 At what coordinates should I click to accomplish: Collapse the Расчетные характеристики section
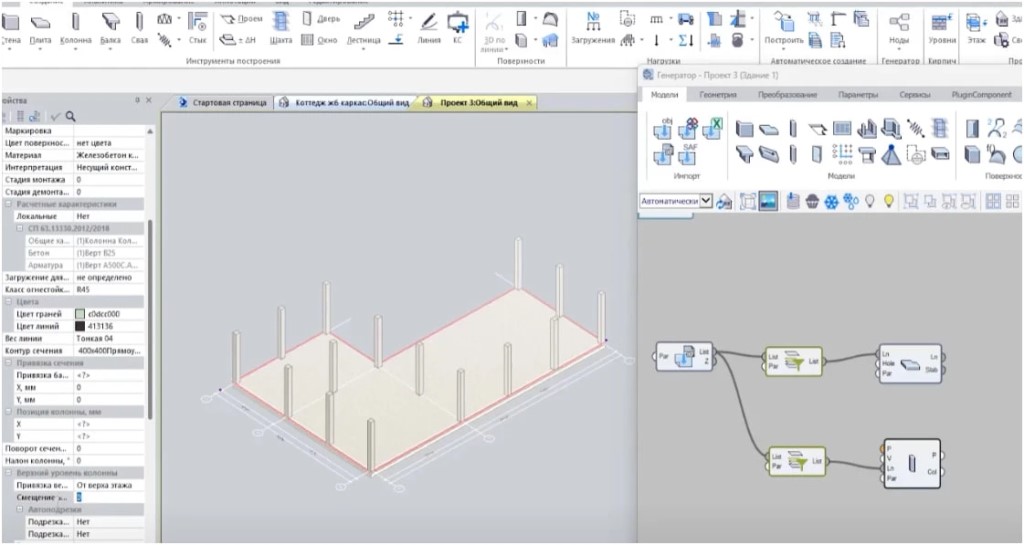(x=9, y=204)
